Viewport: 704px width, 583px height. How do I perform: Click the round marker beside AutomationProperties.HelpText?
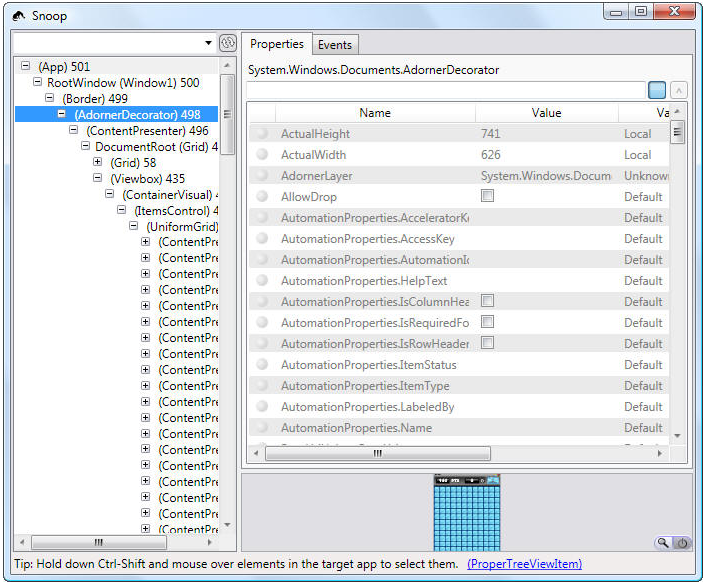[x=262, y=280]
